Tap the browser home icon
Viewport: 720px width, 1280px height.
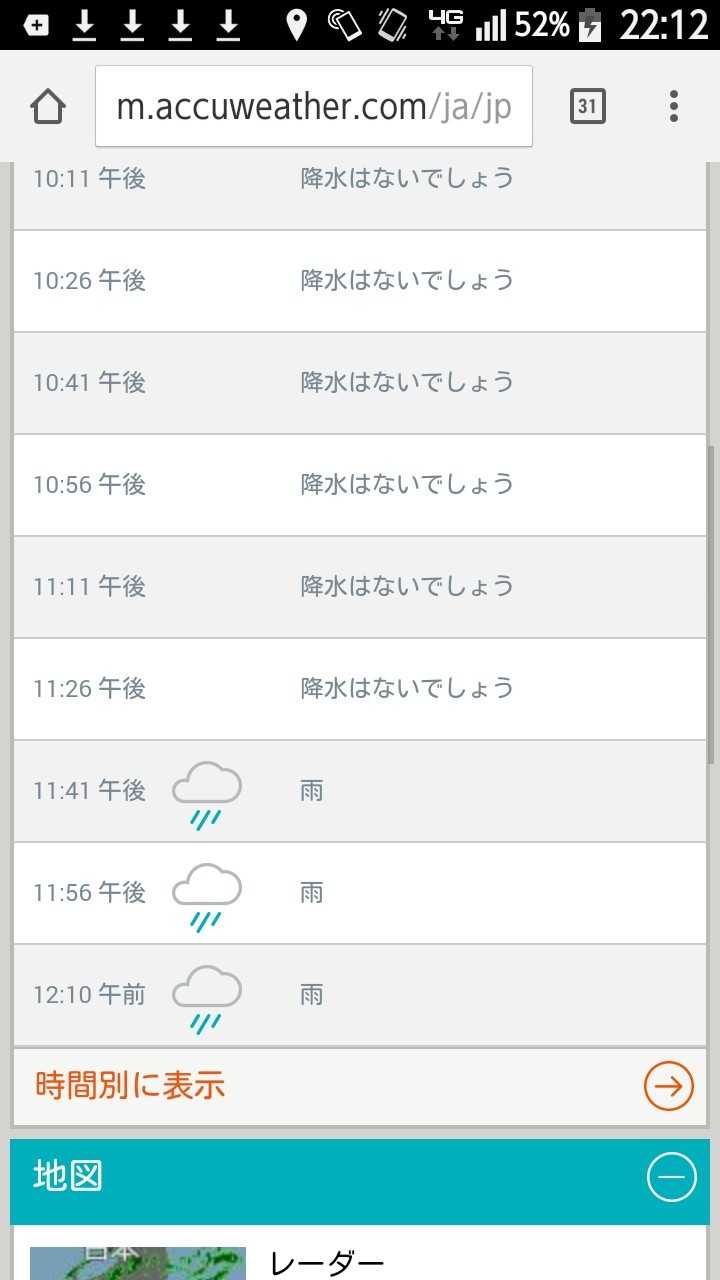click(x=48, y=107)
